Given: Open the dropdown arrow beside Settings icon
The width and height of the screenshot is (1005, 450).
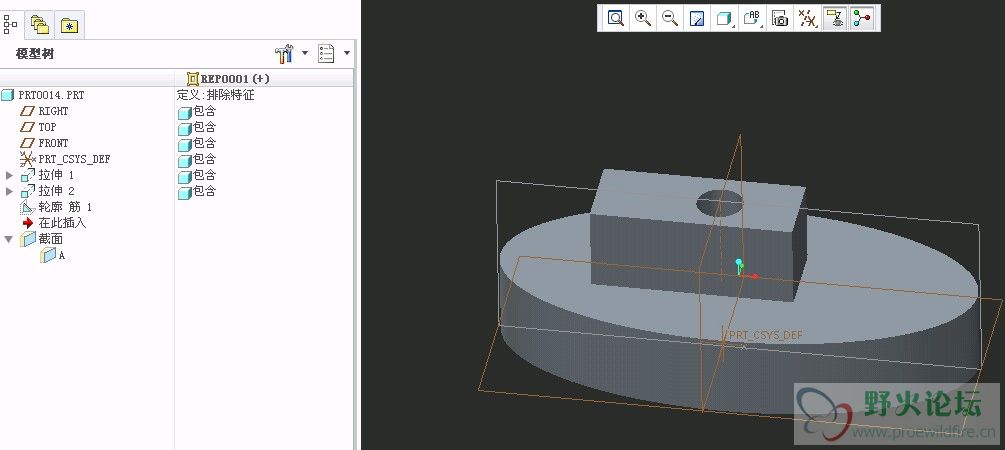Looking at the screenshot, I should point(305,53).
